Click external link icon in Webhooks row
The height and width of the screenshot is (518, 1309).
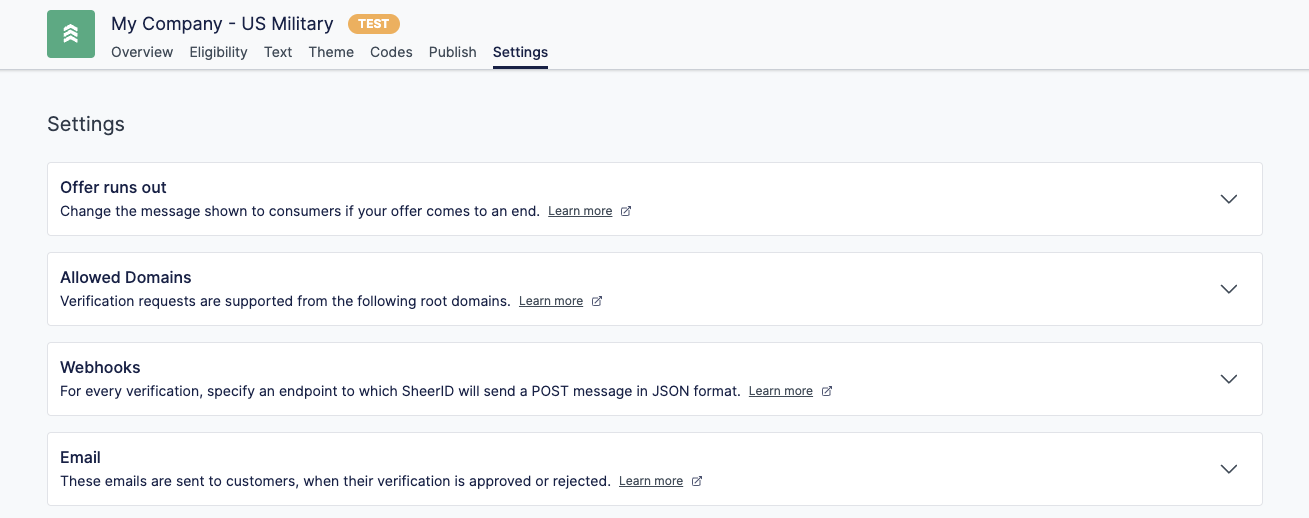click(x=827, y=391)
